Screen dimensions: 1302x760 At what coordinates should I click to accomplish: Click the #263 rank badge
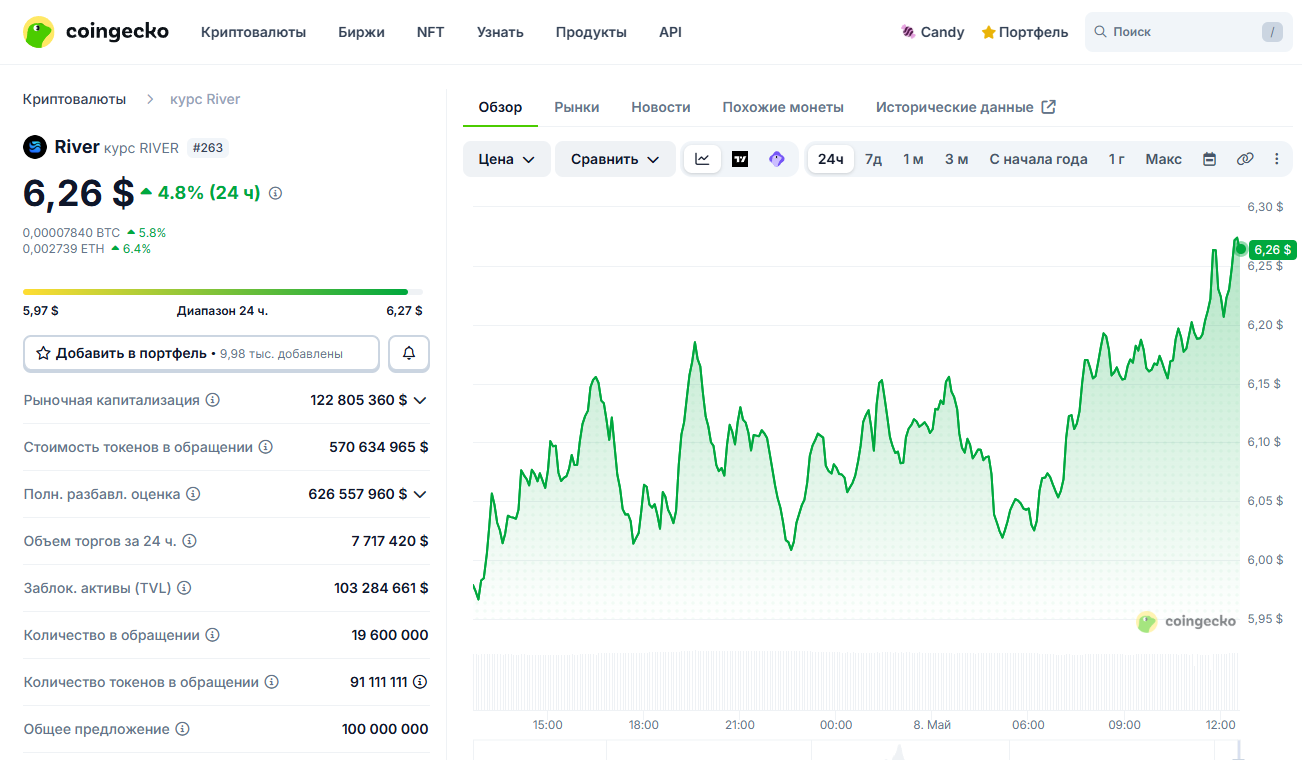(208, 148)
